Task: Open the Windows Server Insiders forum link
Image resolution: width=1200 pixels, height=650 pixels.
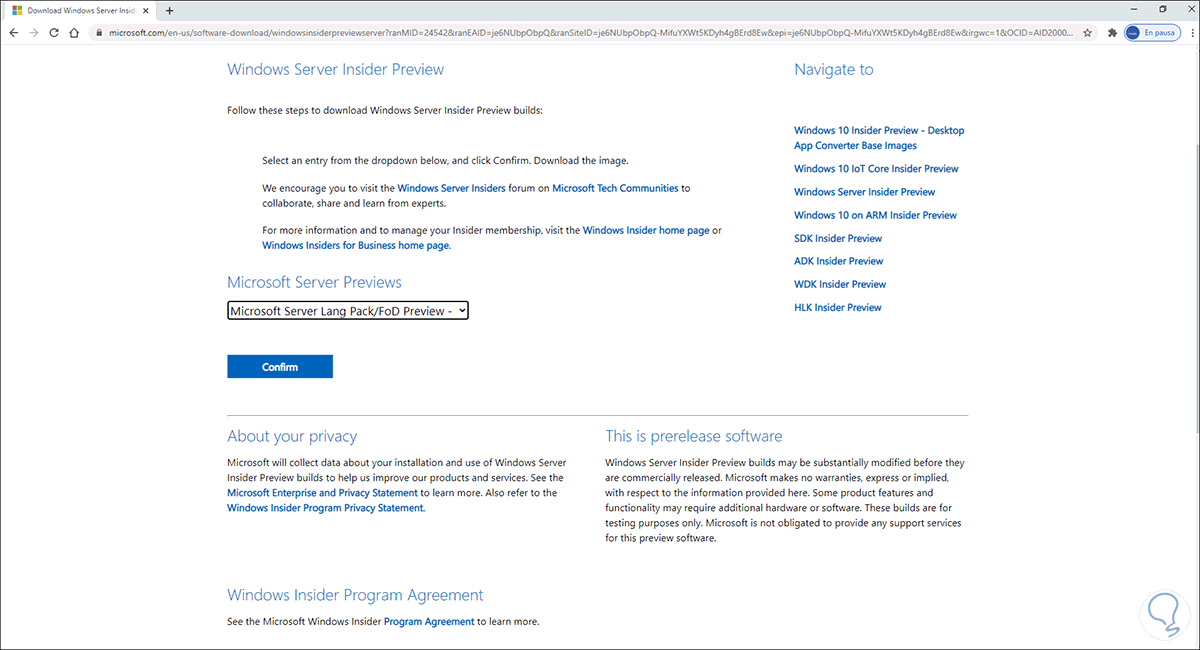Action: coord(449,188)
